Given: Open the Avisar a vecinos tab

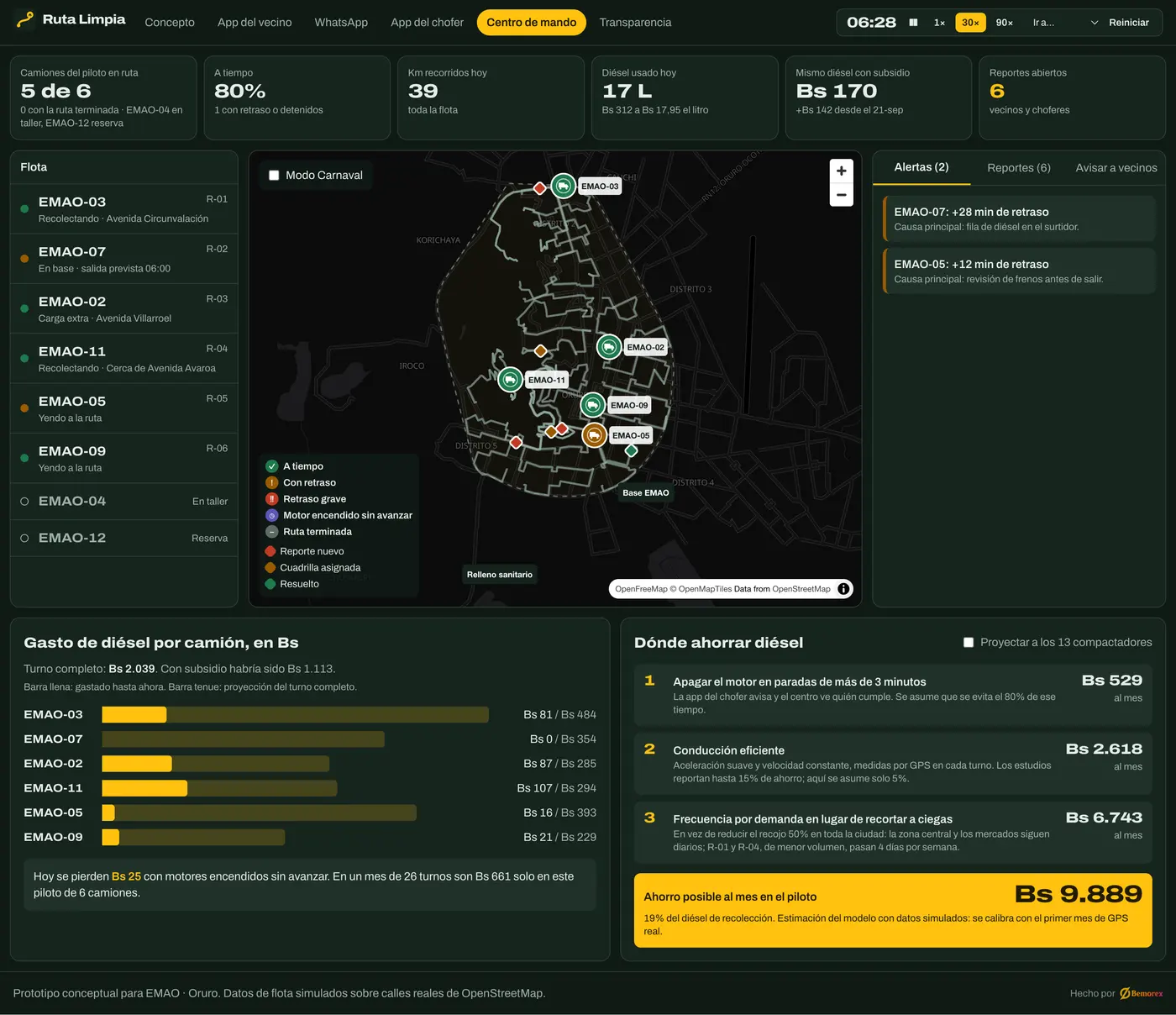Looking at the screenshot, I should 1116,168.
